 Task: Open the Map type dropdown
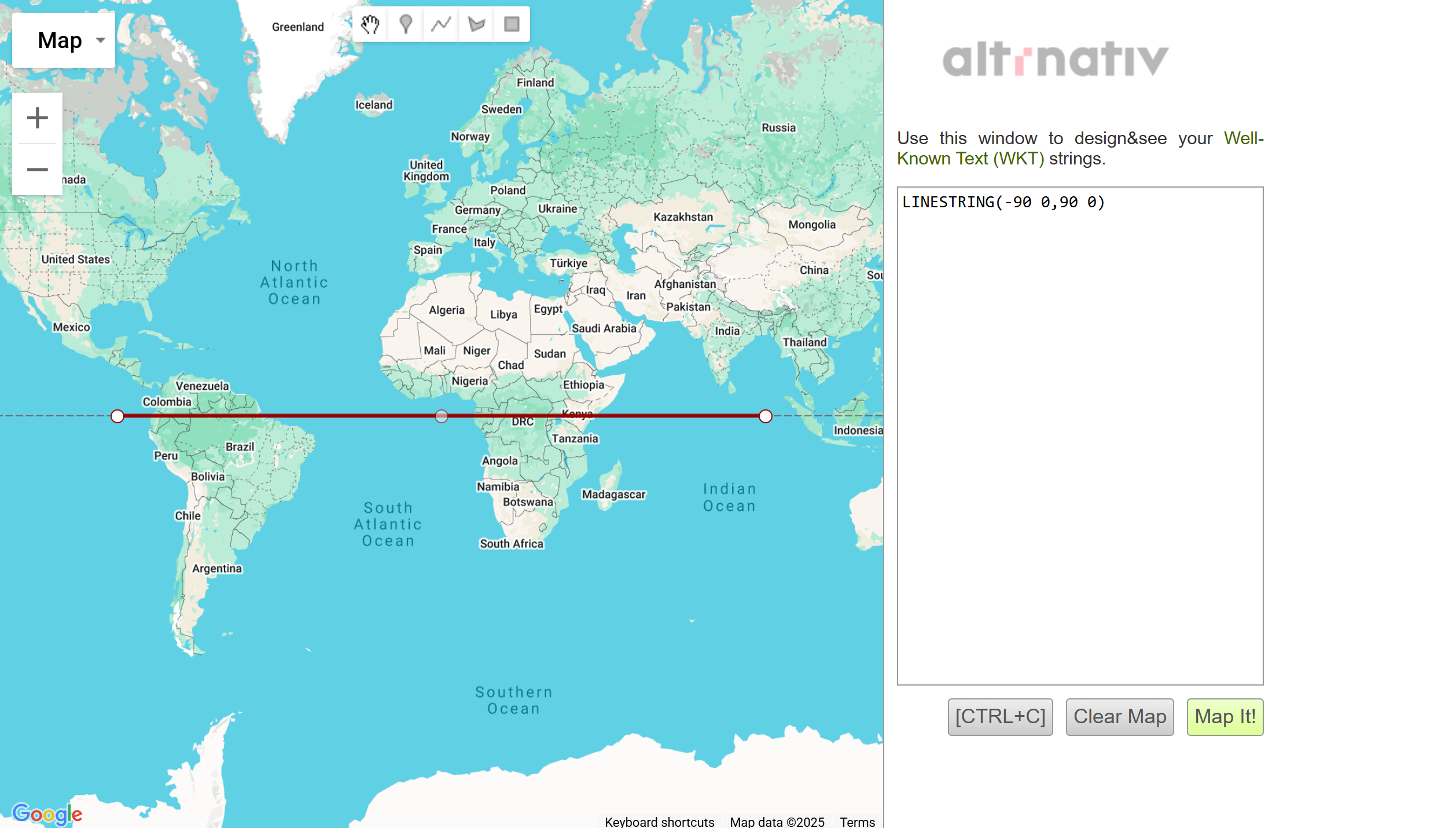[x=63, y=39]
